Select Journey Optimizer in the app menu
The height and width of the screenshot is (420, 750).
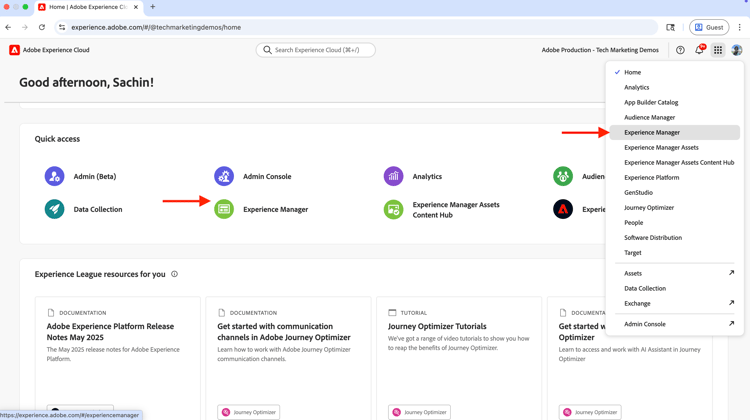coord(674,208)
